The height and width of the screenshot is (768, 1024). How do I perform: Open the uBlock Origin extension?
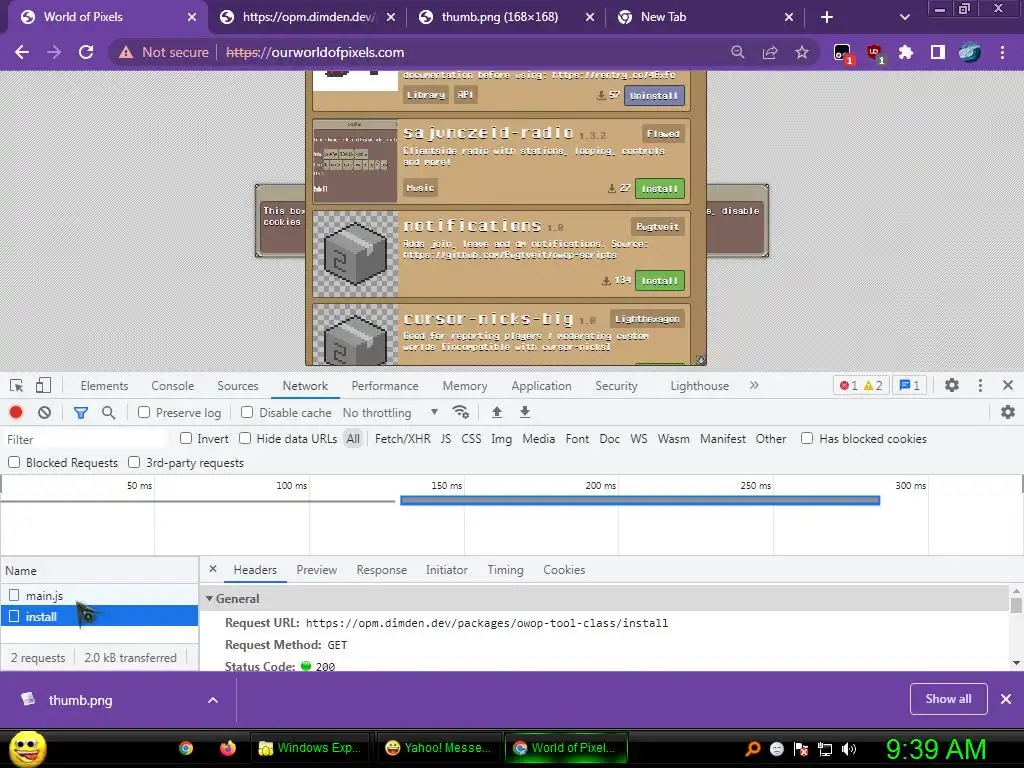coord(874,53)
